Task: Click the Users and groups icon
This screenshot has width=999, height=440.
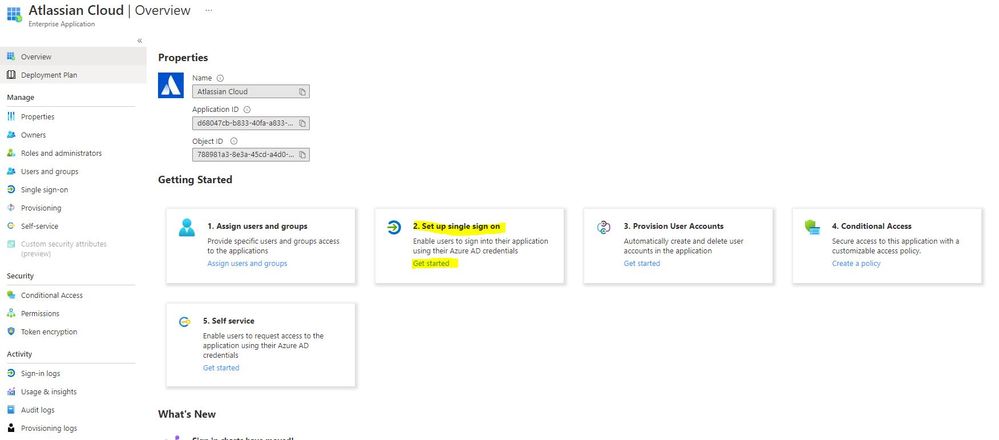Action: click(x=10, y=172)
